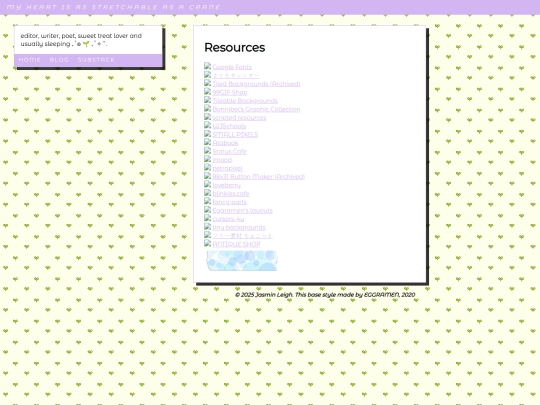Image resolution: width=540 pixels, height=405 pixels.
Task: Open the BLOG nav item
Action: pyautogui.click(x=59, y=60)
